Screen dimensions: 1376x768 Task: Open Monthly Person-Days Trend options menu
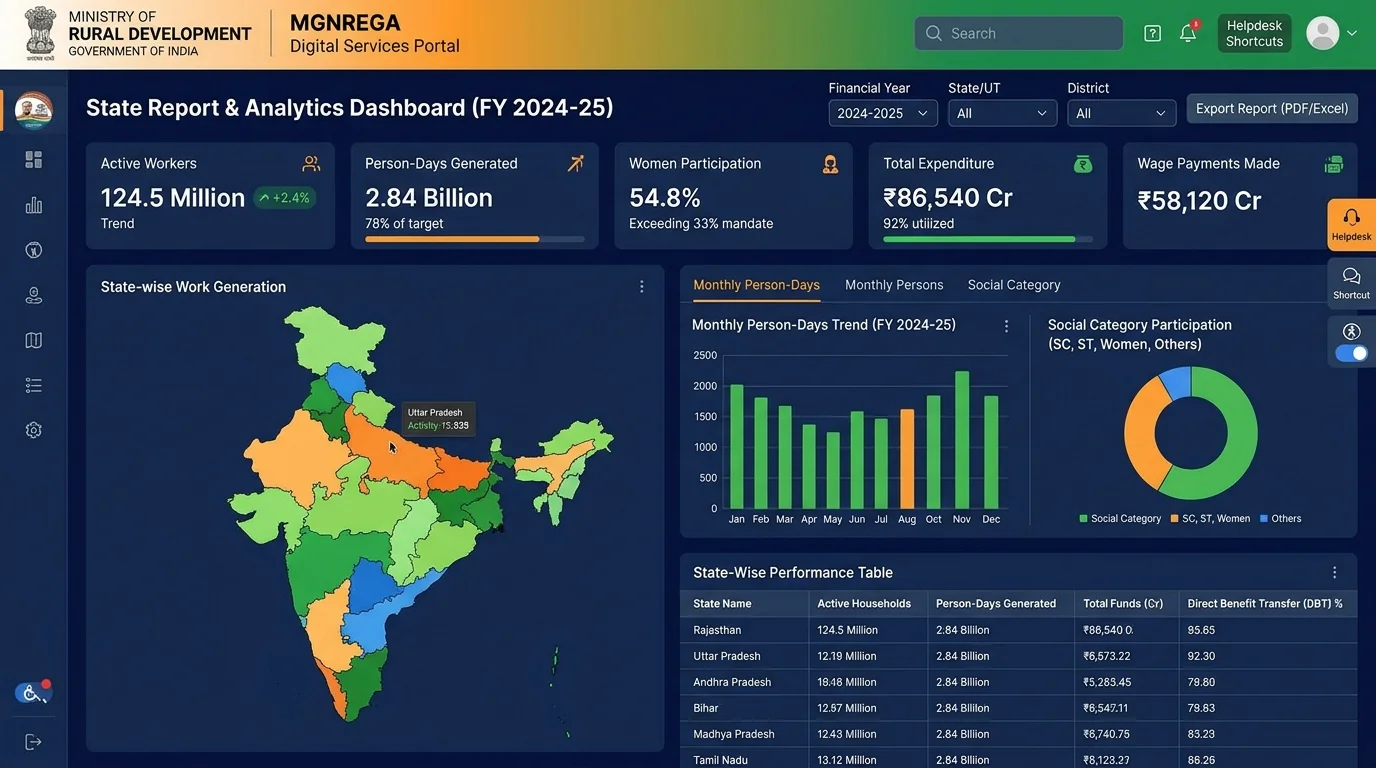pos(1006,326)
